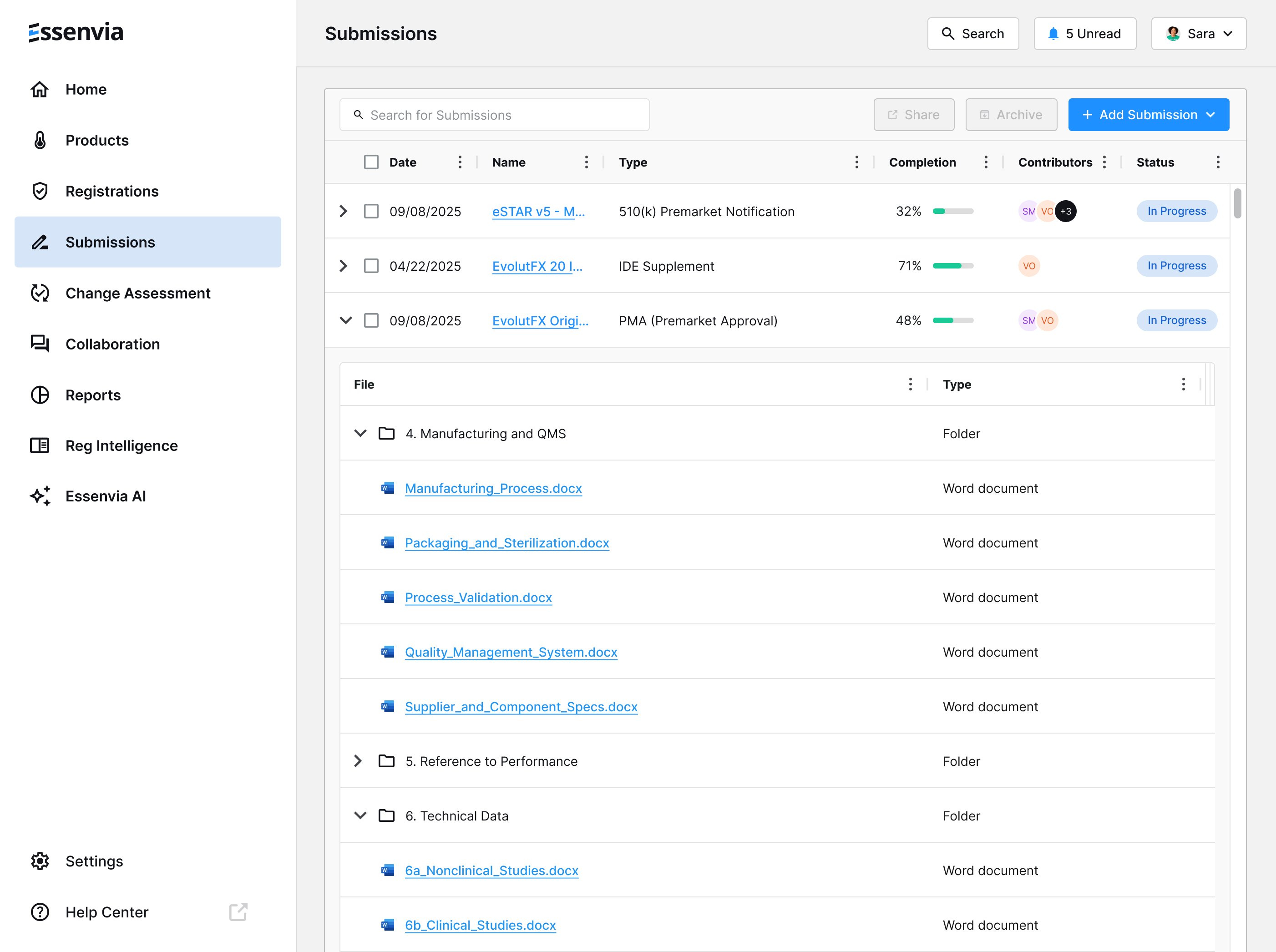Open Collaboration from the sidebar menu
Screen dimensions: 1276x952
(x=112, y=344)
